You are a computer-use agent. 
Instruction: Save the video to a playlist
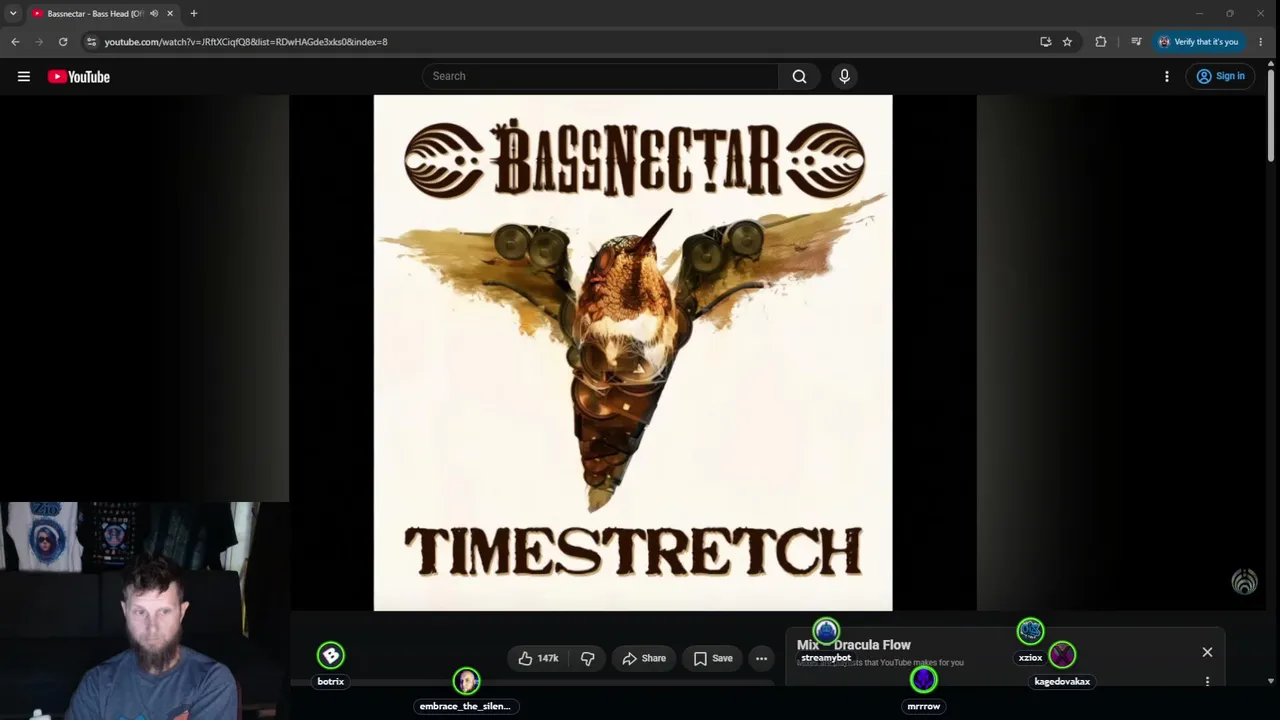pos(713,658)
